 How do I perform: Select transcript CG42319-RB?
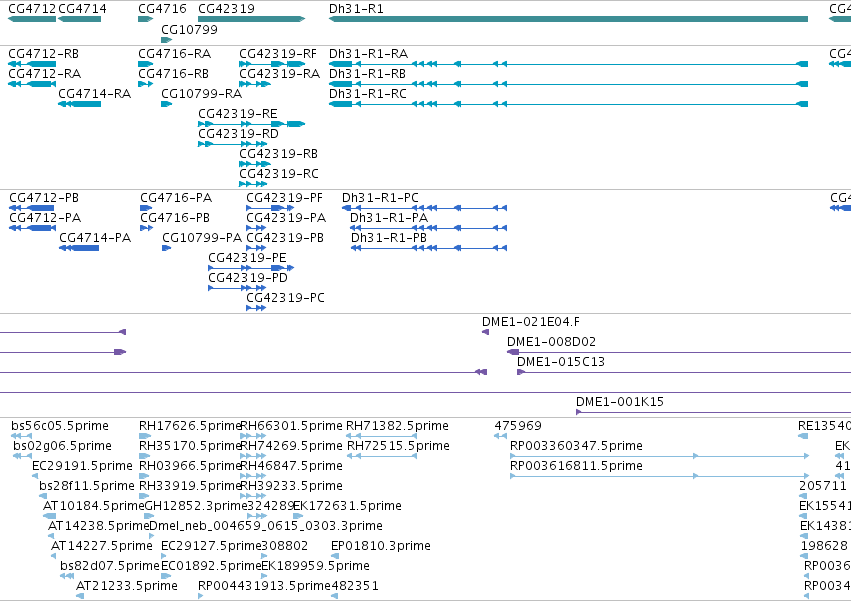pos(278,154)
